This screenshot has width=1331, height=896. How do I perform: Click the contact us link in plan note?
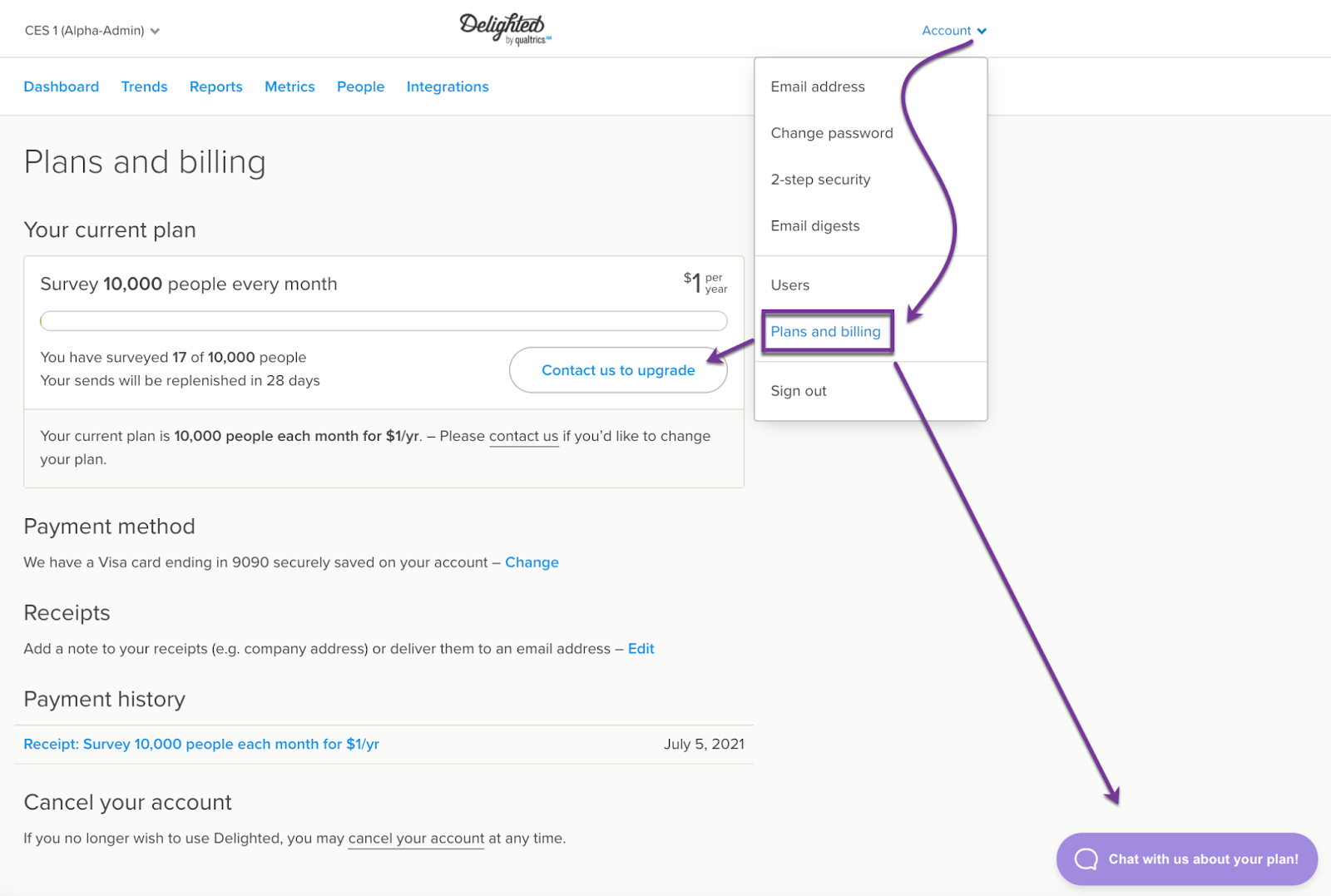pos(524,436)
